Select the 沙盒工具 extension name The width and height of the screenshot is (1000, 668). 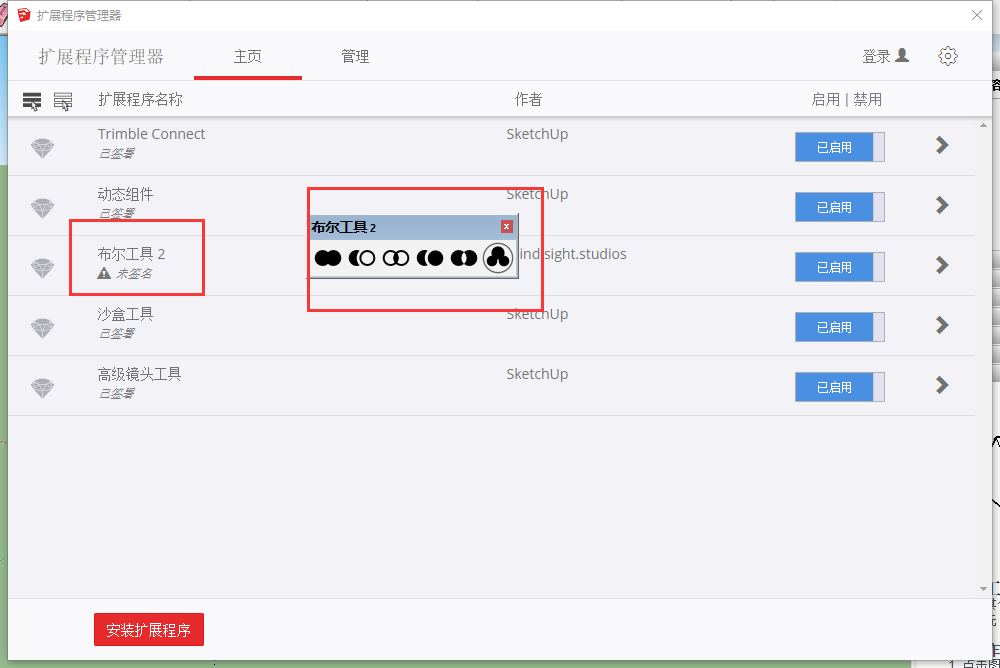(x=125, y=314)
